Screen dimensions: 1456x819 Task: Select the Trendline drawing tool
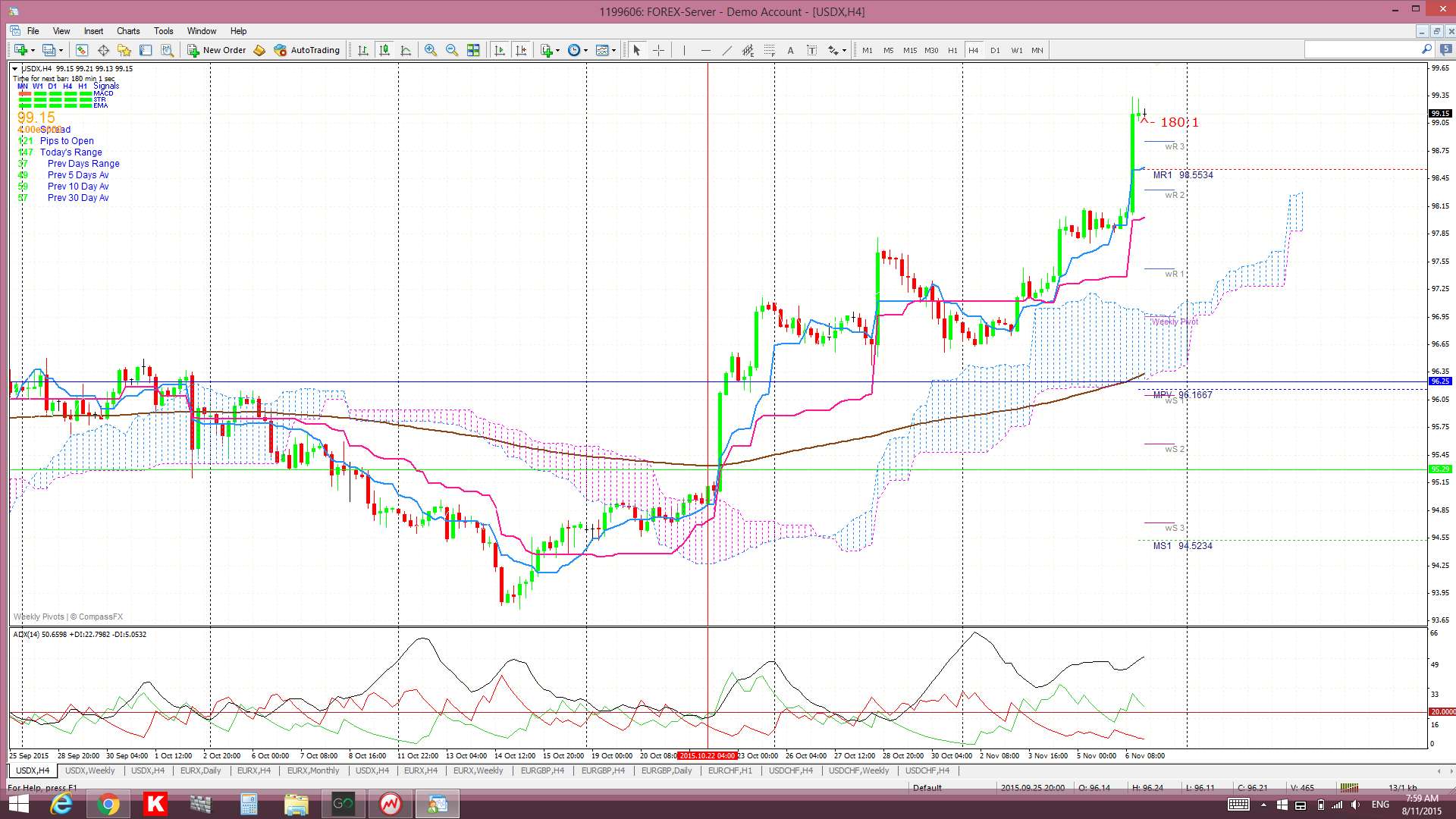[726, 50]
